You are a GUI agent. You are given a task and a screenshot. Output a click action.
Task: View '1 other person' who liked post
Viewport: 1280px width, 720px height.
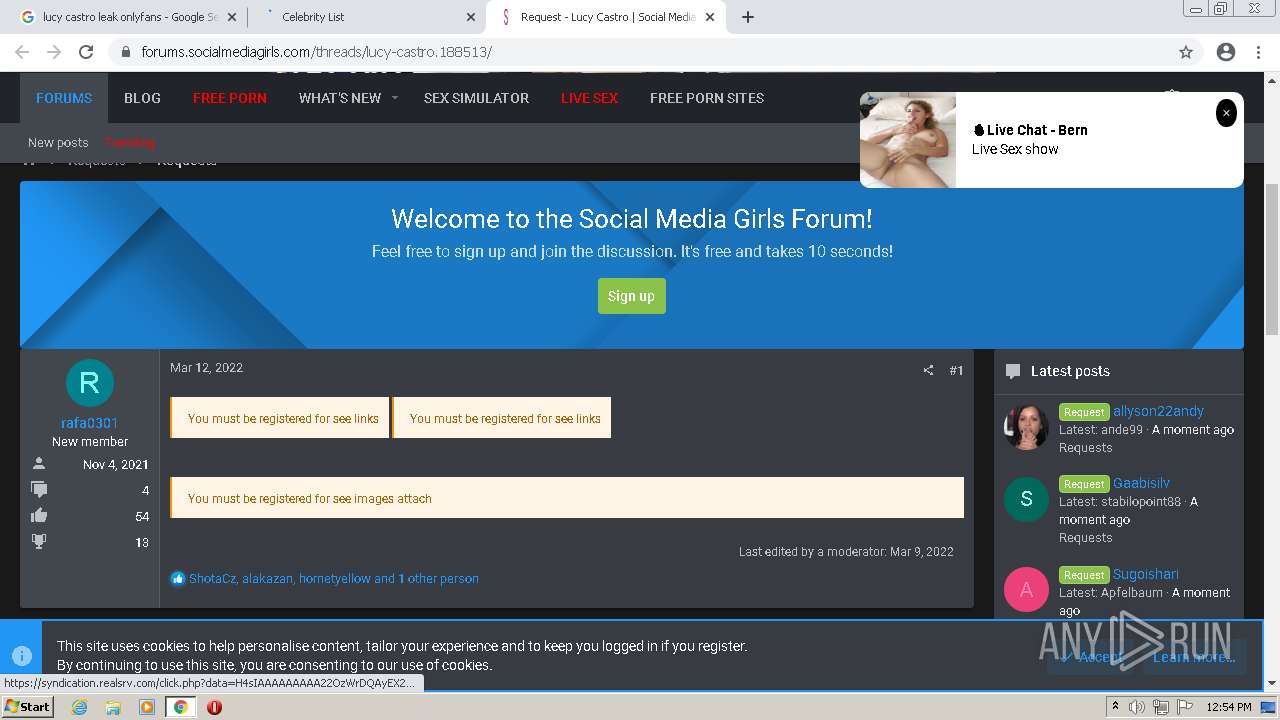pyautogui.click(x=438, y=578)
